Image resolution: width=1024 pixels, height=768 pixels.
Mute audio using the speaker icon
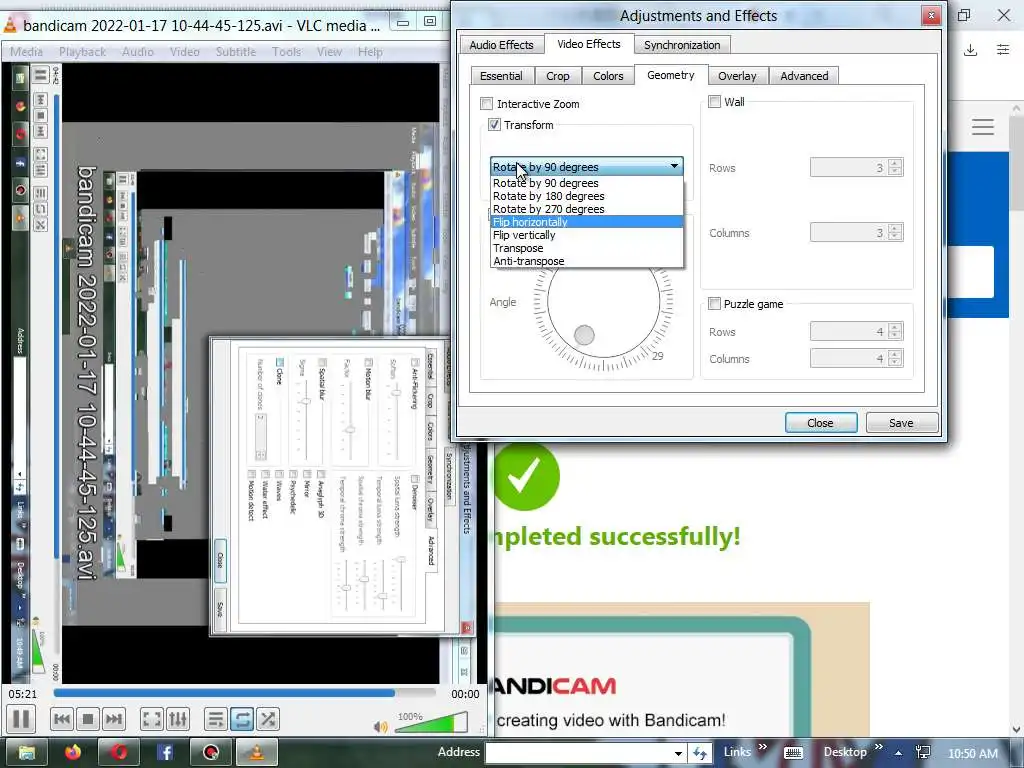tap(381, 726)
